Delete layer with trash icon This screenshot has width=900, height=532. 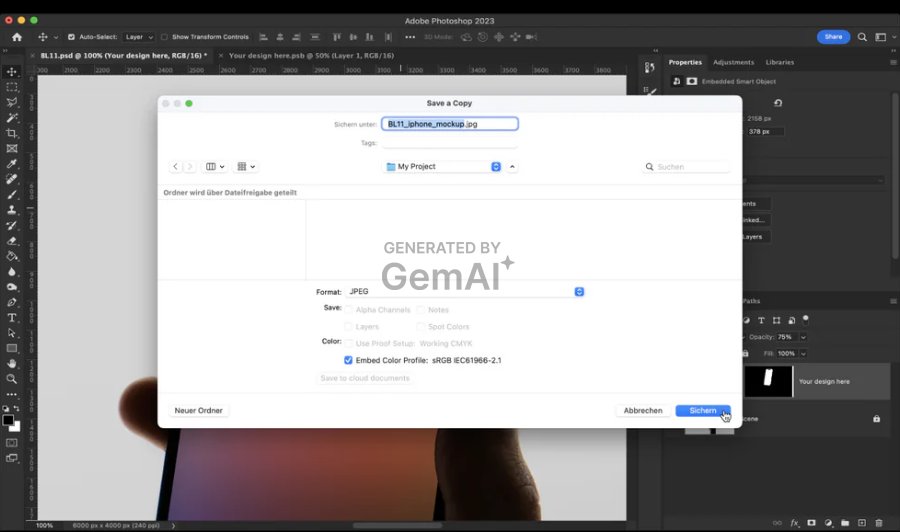click(x=879, y=523)
